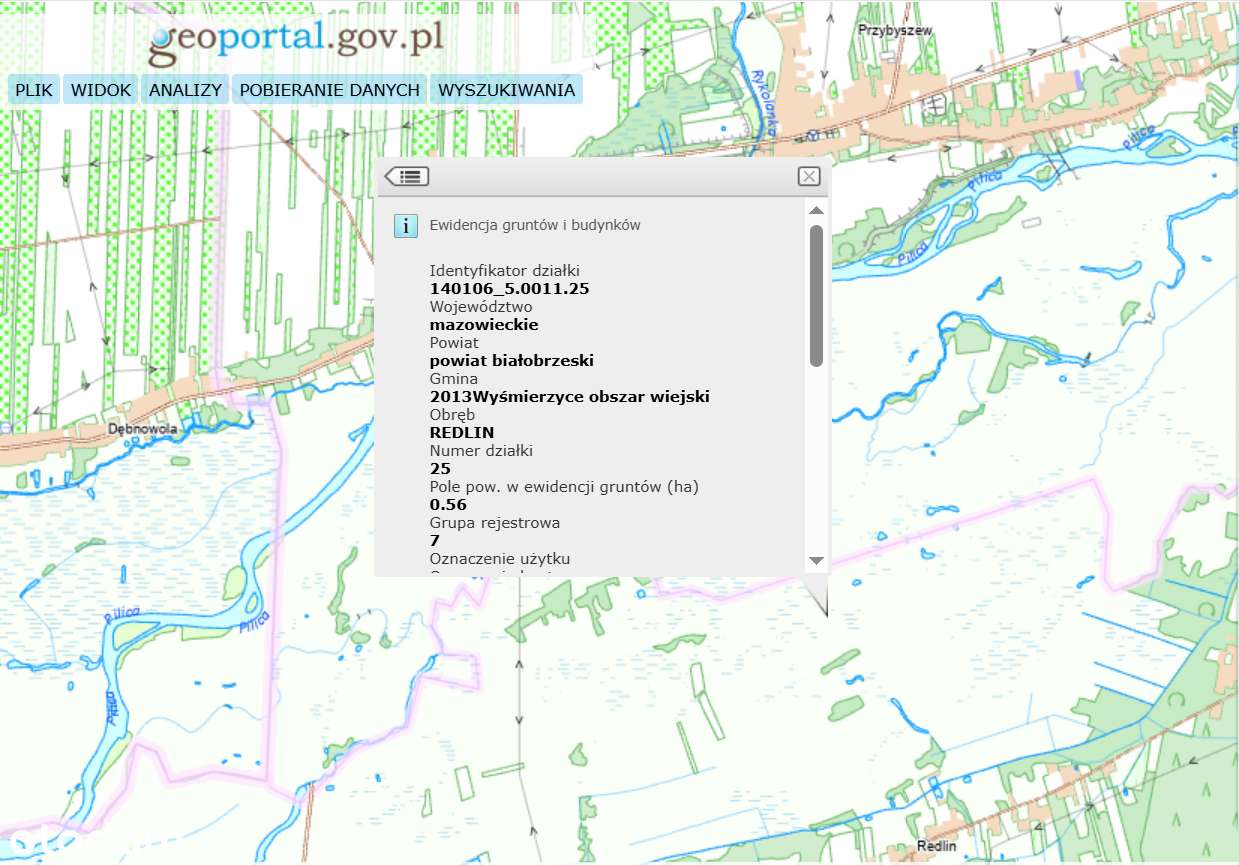Click the Redlin village label on the map
The height and width of the screenshot is (865, 1239).
[x=937, y=846]
